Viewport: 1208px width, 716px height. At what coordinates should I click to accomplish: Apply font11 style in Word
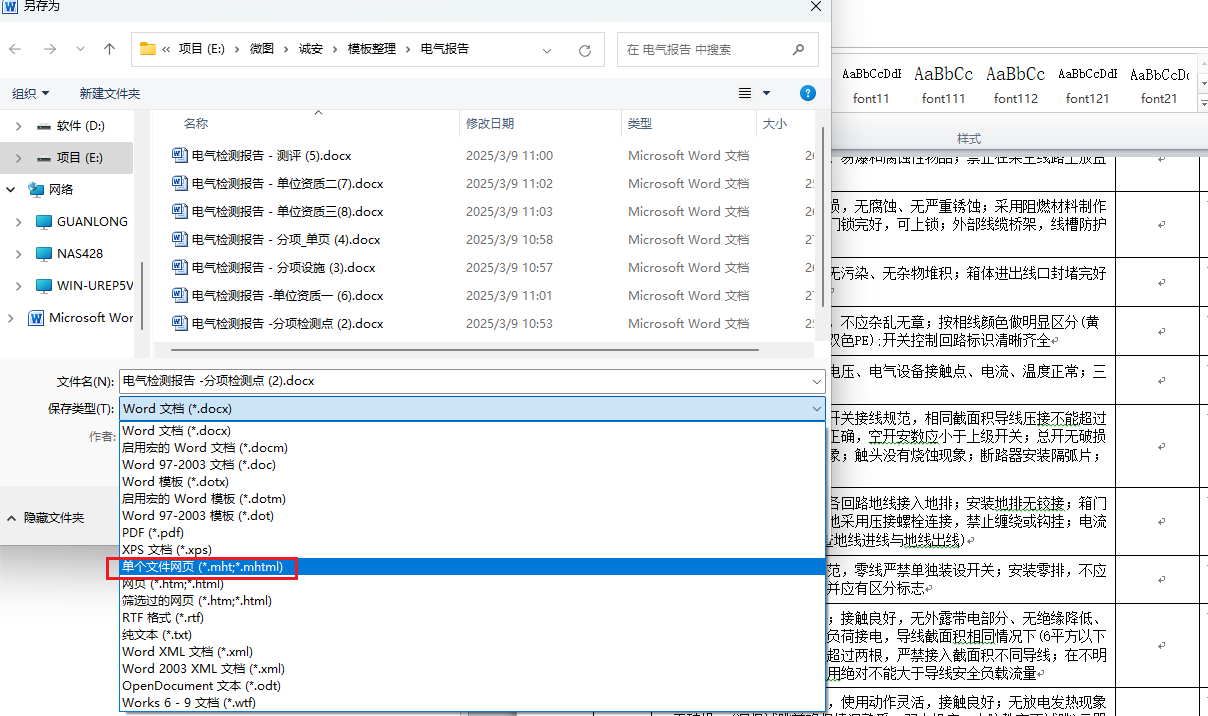(871, 85)
